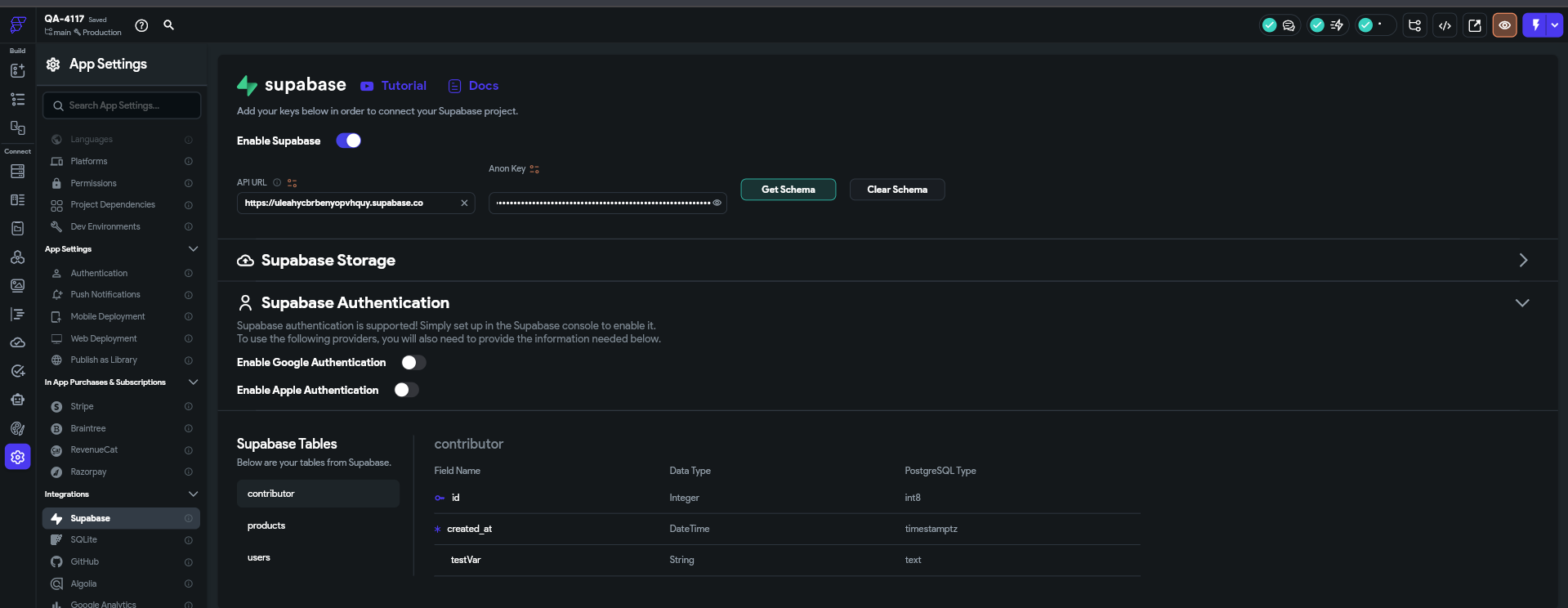Open the help question mark icon

click(x=141, y=25)
